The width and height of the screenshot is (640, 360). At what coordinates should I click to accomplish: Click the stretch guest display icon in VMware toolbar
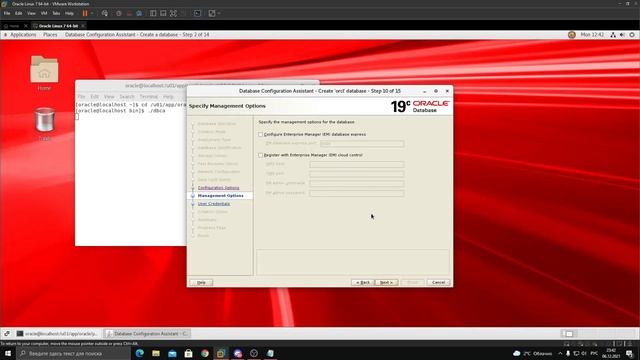click(212, 13)
